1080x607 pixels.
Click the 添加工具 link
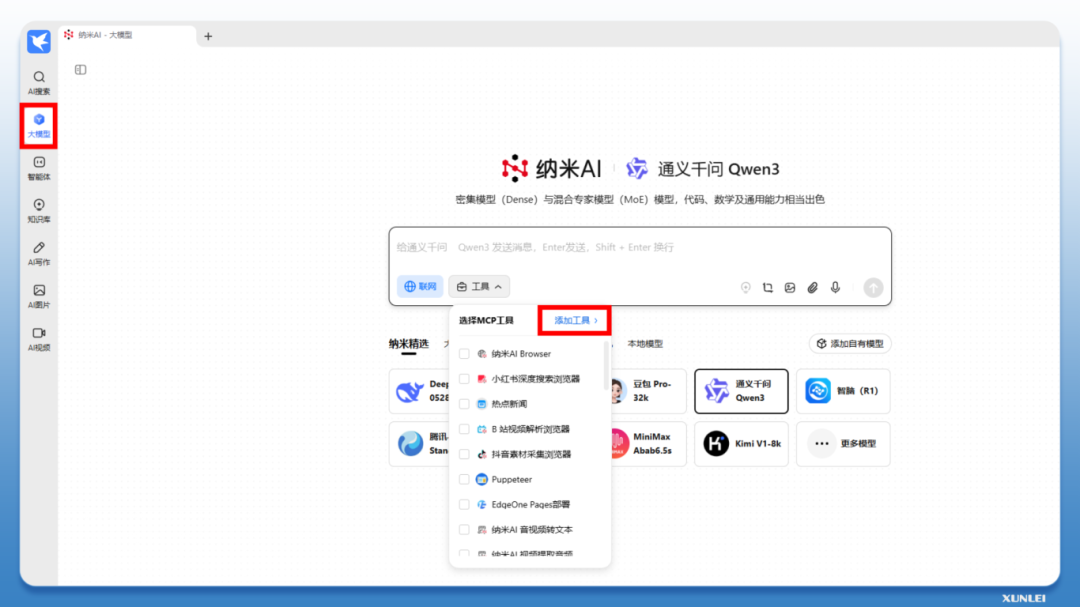576,320
